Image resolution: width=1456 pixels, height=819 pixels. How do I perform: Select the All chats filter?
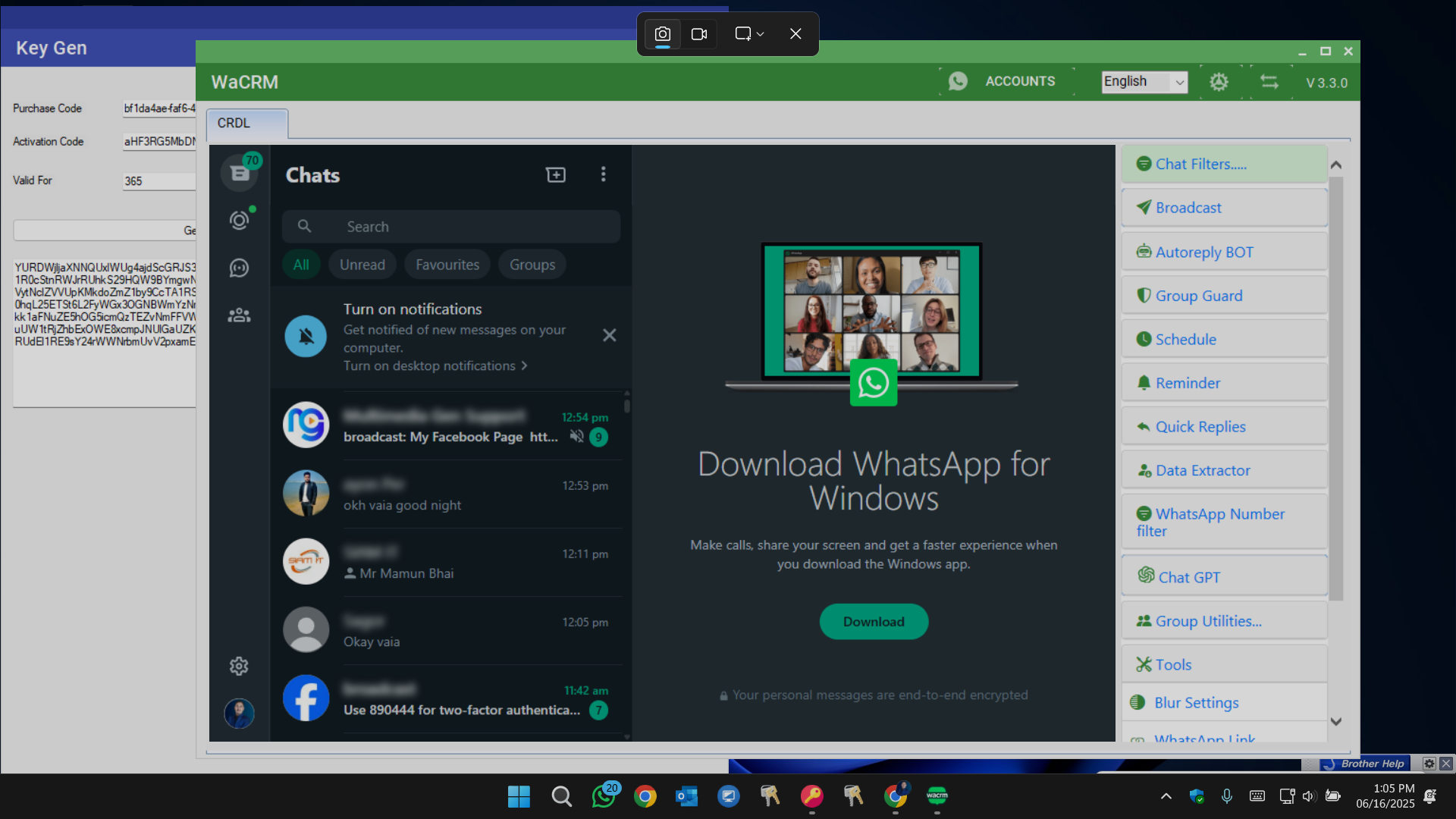click(301, 265)
